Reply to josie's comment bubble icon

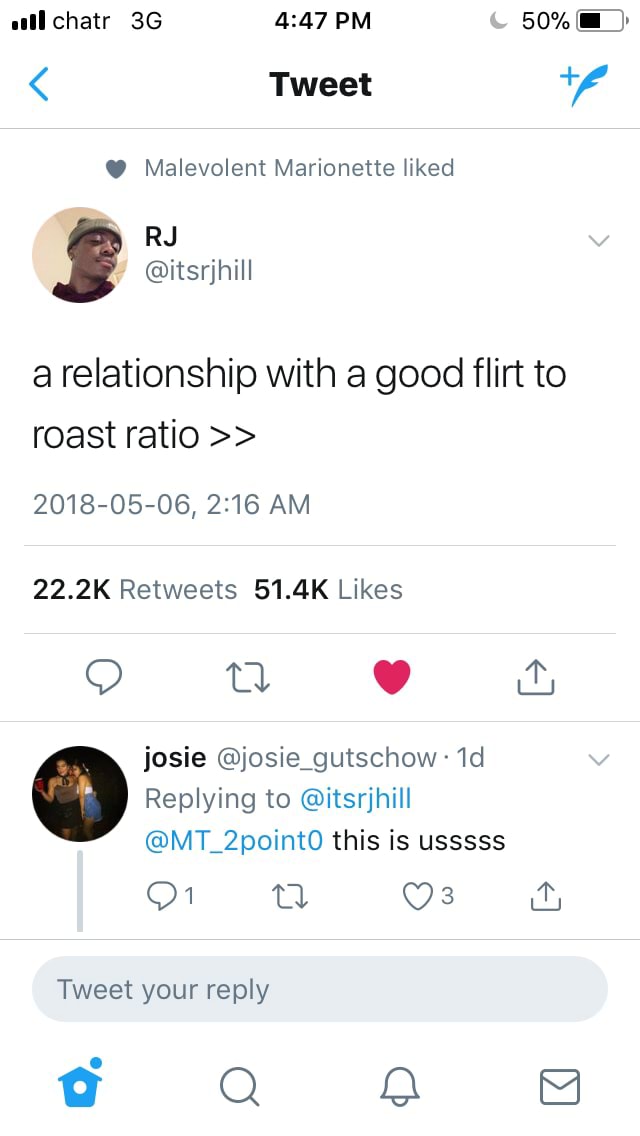tap(161, 896)
